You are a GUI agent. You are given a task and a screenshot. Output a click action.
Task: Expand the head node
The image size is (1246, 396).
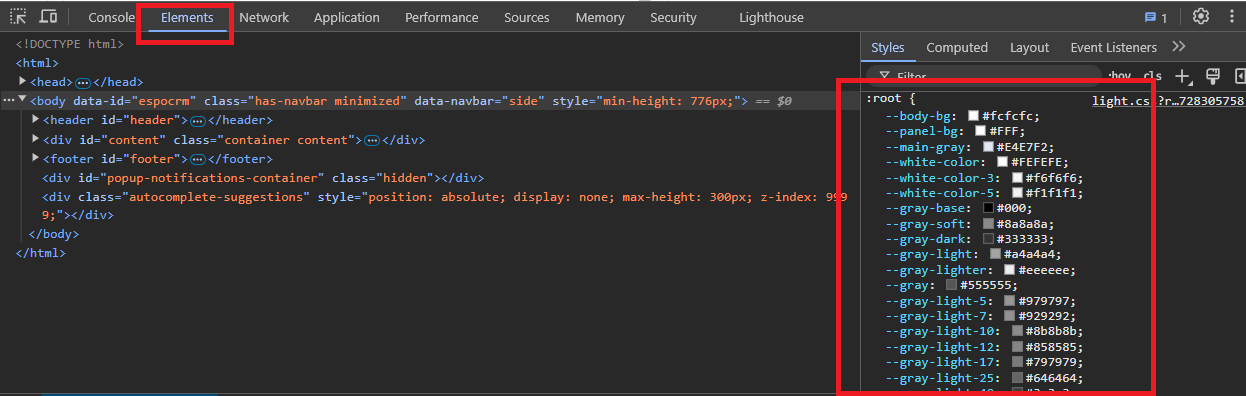point(23,82)
